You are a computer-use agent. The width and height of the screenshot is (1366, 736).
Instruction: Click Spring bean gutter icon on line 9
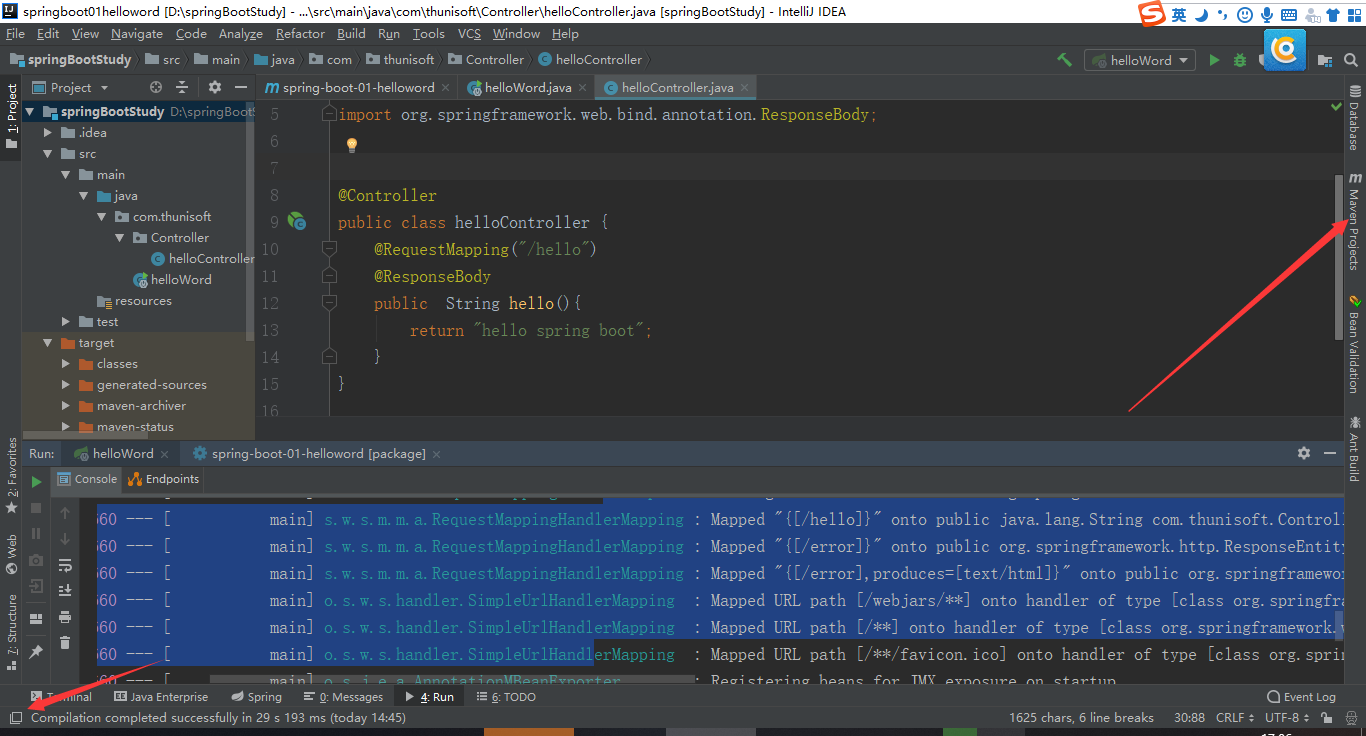coord(296,221)
